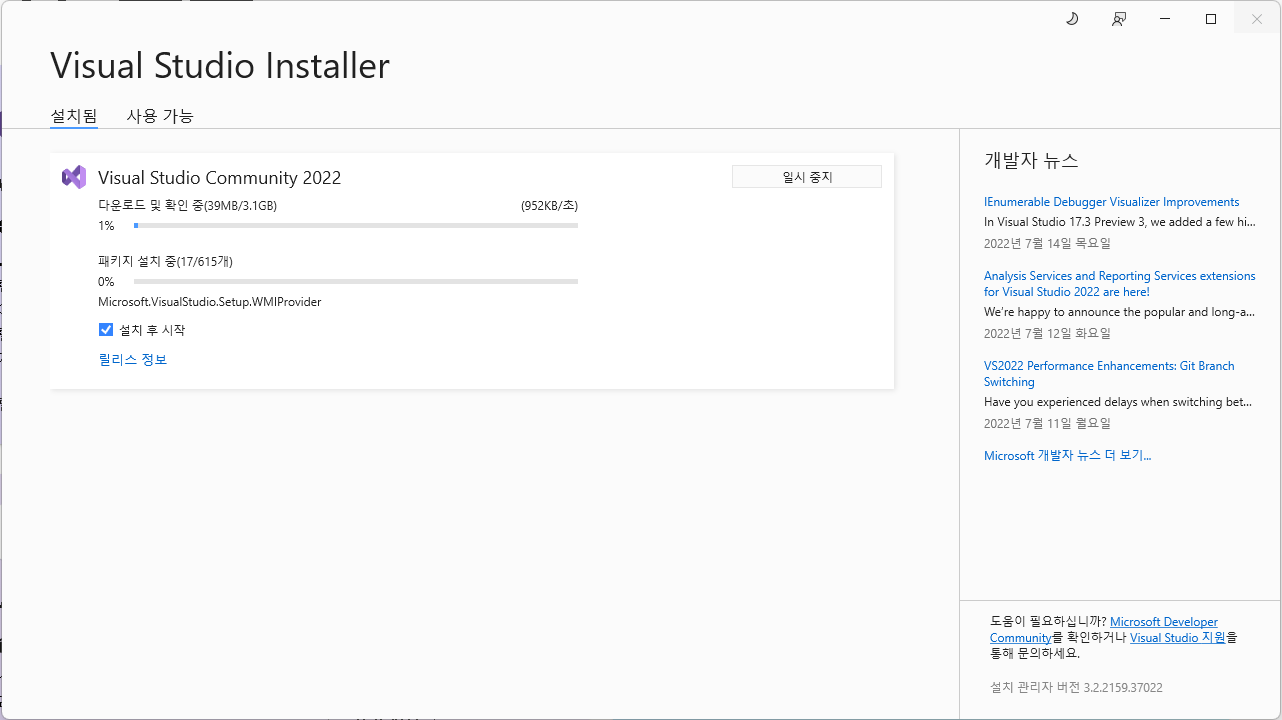Open the Microsoft Developer Community link
This screenshot has width=1282, height=720.
click(x=1104, y=630)
